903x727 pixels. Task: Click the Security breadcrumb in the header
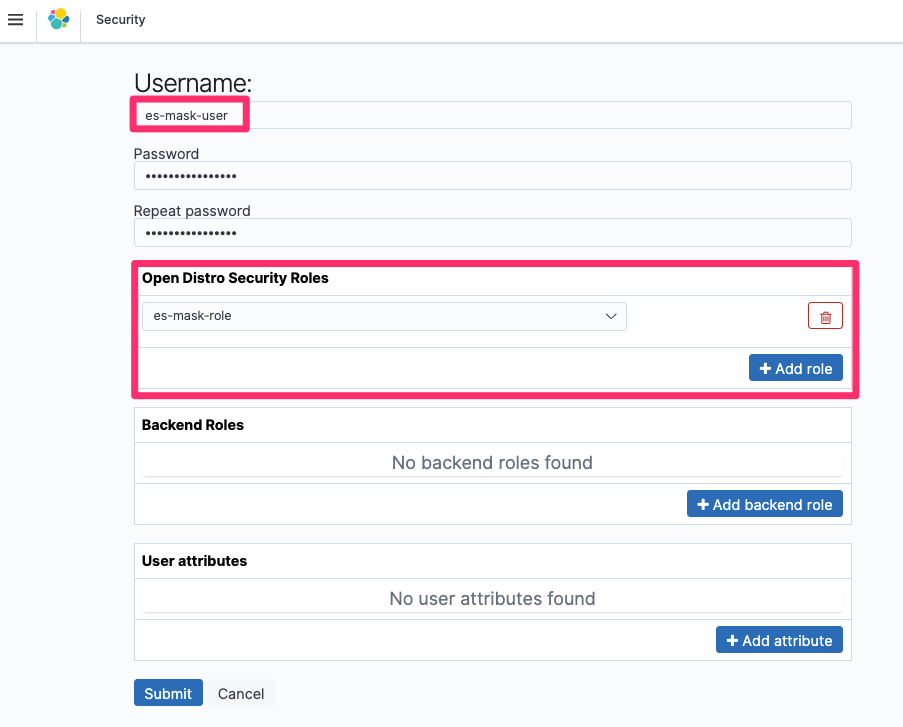(120, 20)
